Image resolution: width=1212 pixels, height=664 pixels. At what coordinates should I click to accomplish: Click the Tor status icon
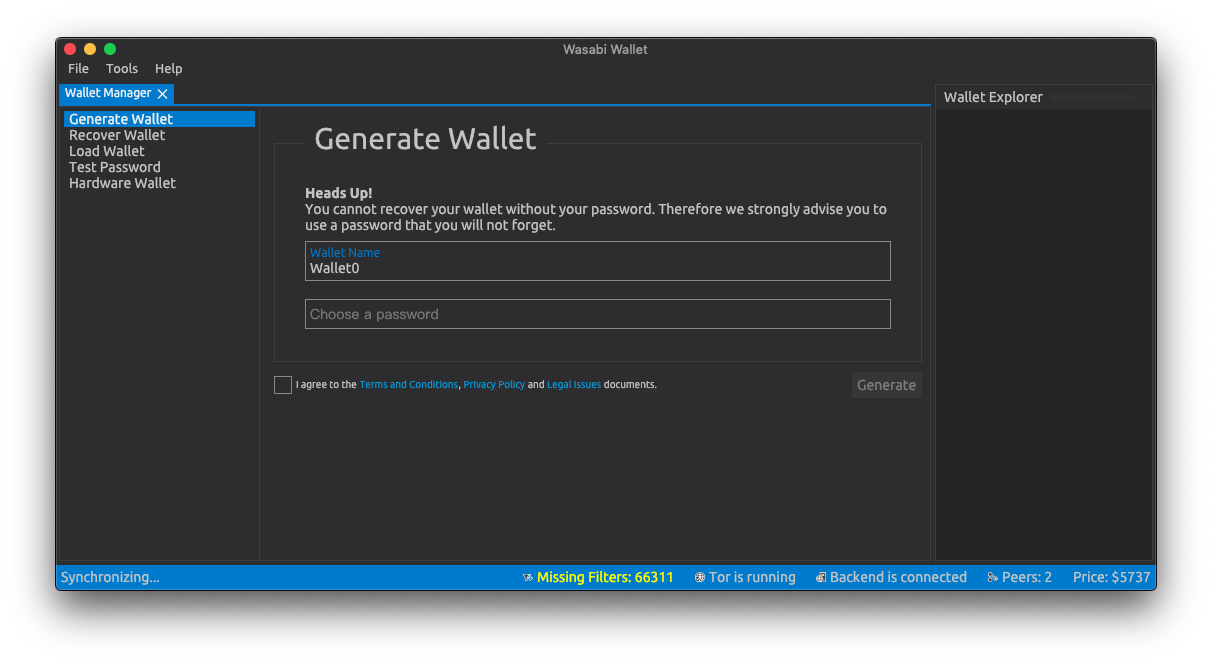tap(700, 578)
